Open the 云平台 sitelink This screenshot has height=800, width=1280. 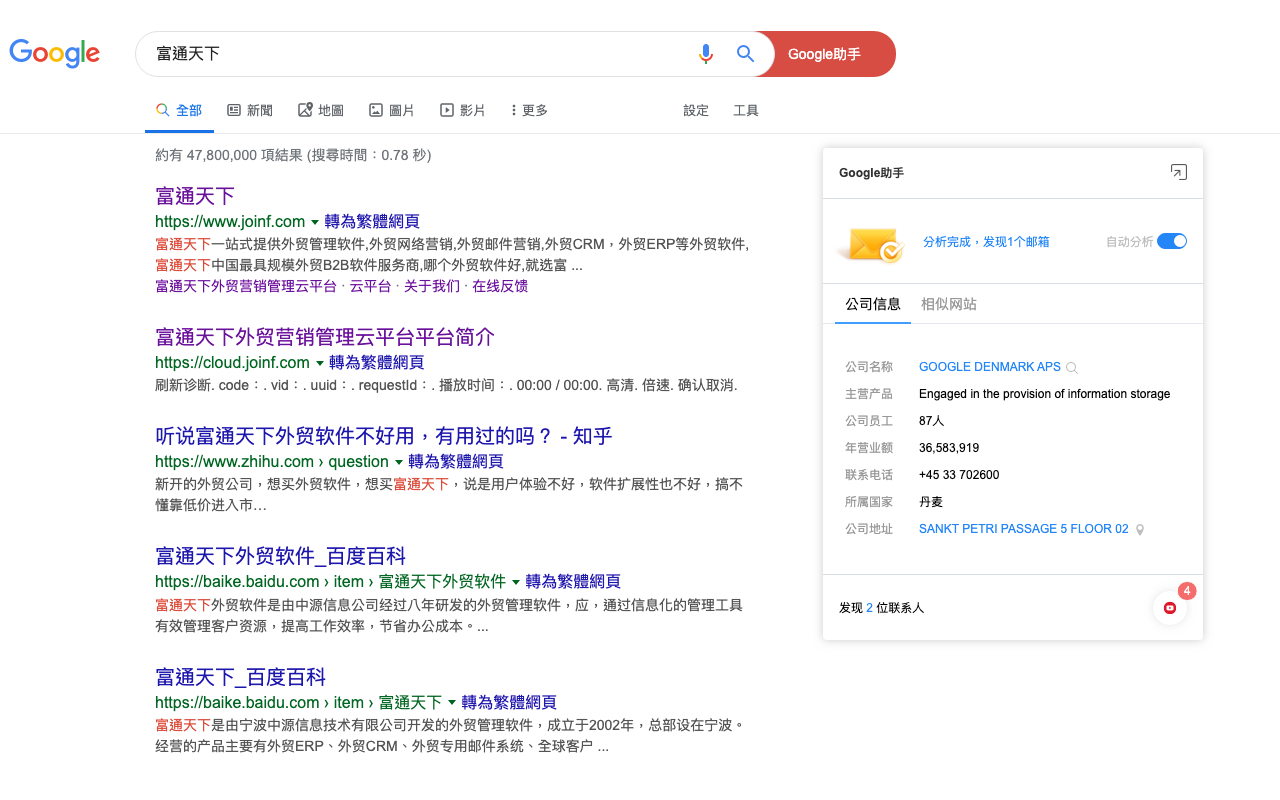point(370,286)
